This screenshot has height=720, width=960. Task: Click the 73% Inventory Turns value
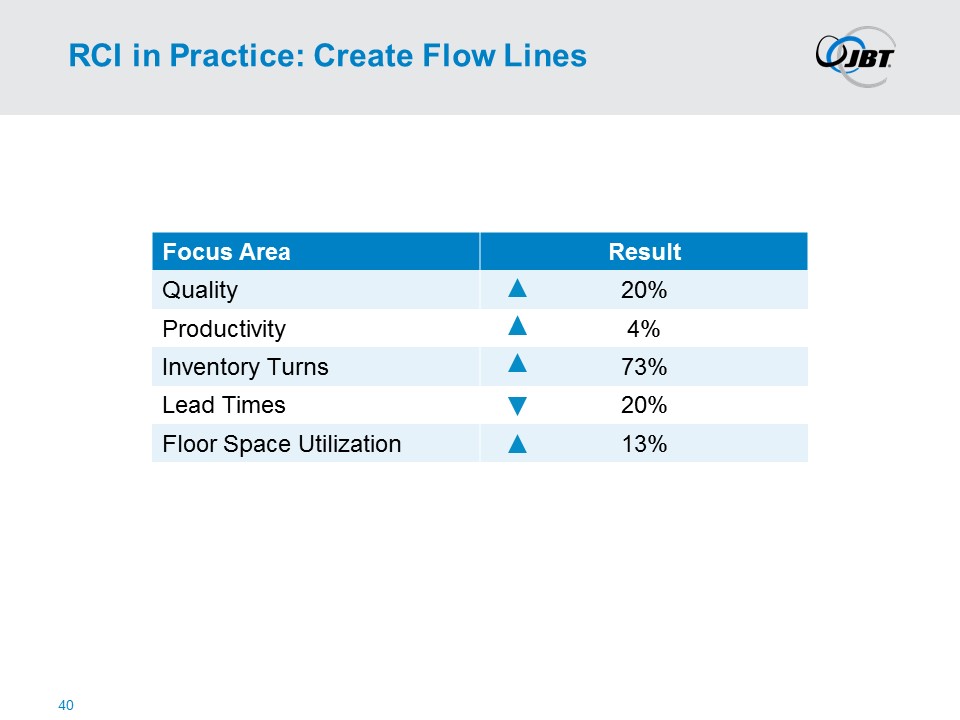644,367
